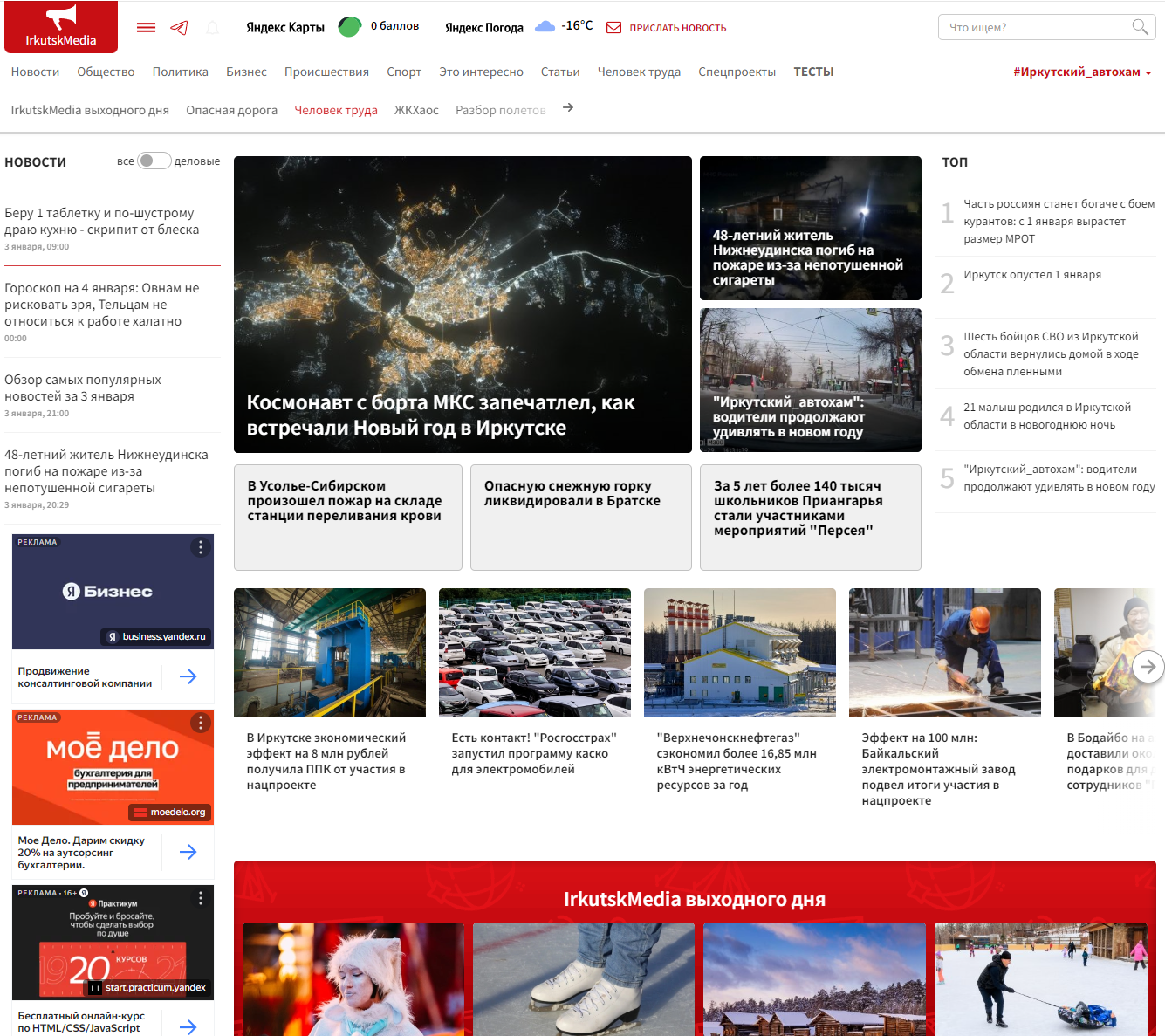1165x1036 pixels.
Task: Open the Спорт section
Action: click(404, 72)
